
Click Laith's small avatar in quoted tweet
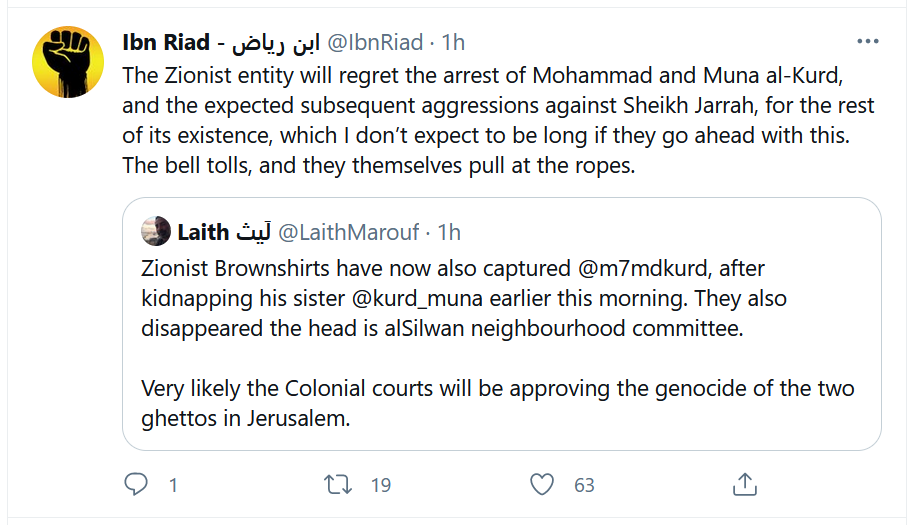(155, 232)
